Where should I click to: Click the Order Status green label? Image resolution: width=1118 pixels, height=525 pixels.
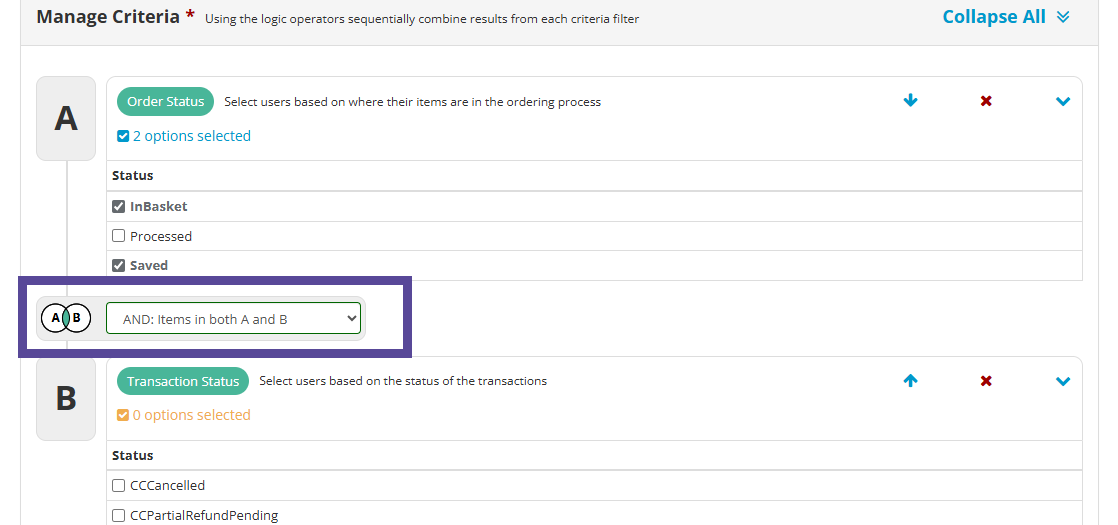[x=165, y=101]
